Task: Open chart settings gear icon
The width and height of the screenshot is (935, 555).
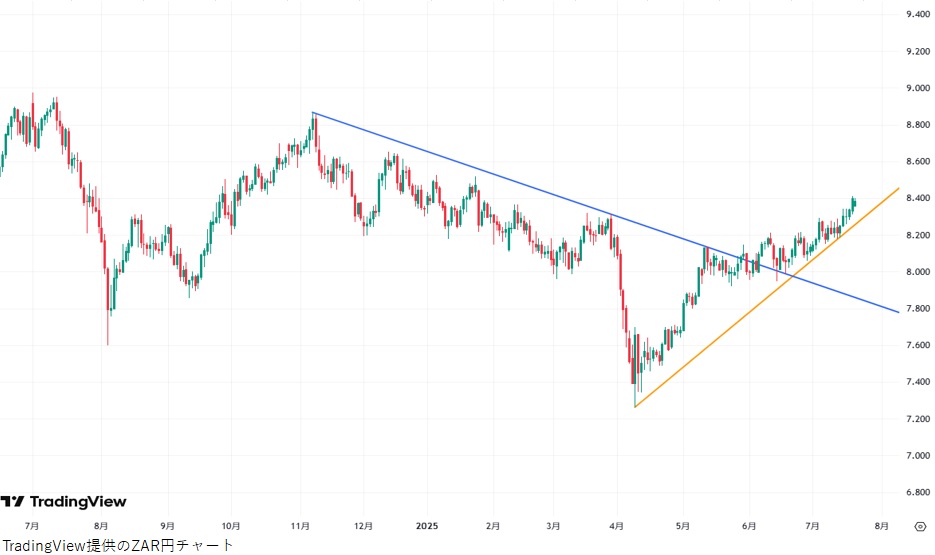Action: click(920, 526)
